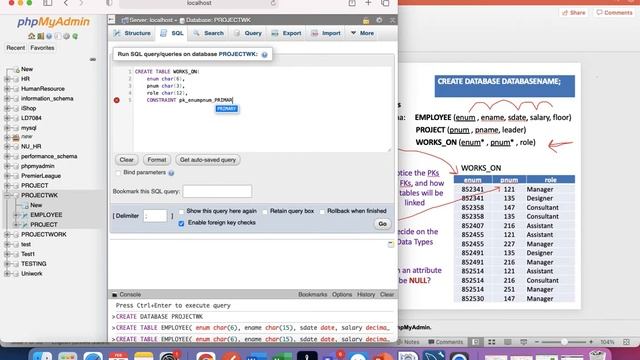Viewport: 640px width, 360px height.
Task: Switch PowerPoint to normal view icon
Action: (x=476, y=342)
